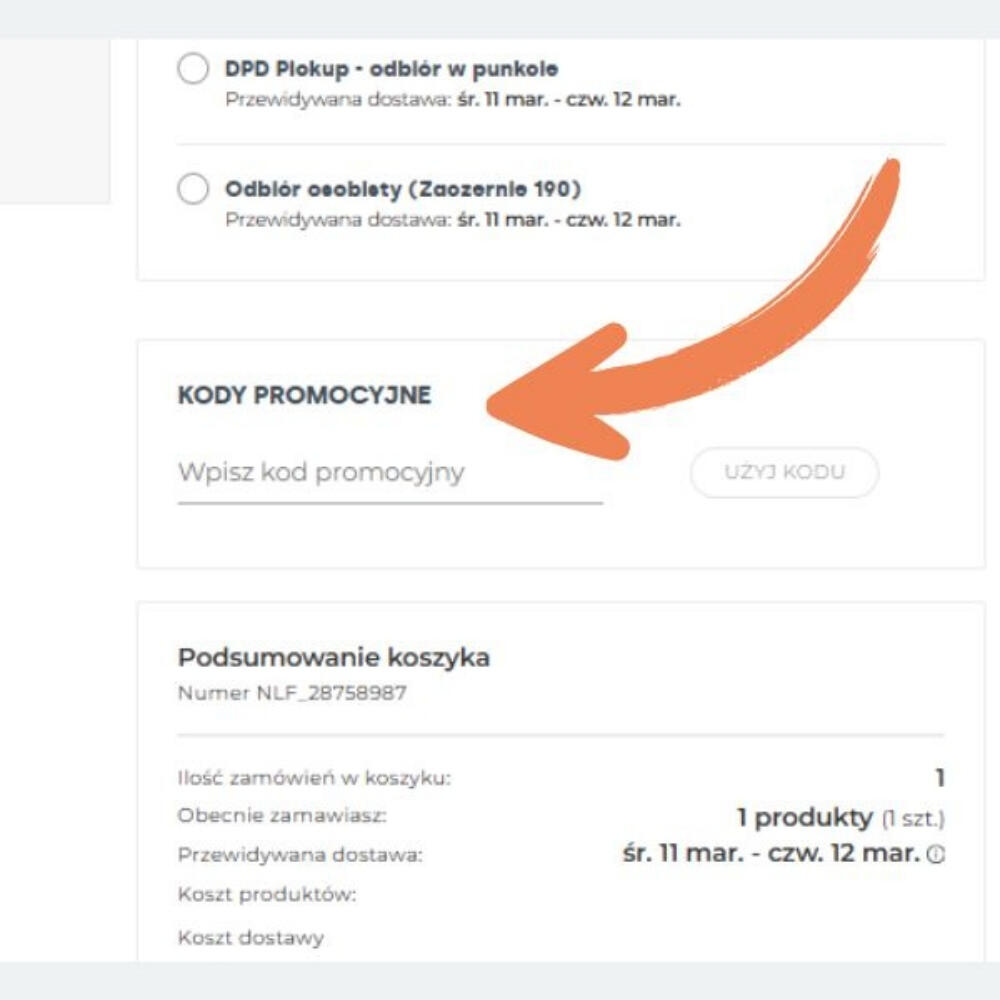Click the Obecnie zamawiasz label
This screenshot has height=1000, width=1000.
(x=282, y=816)
